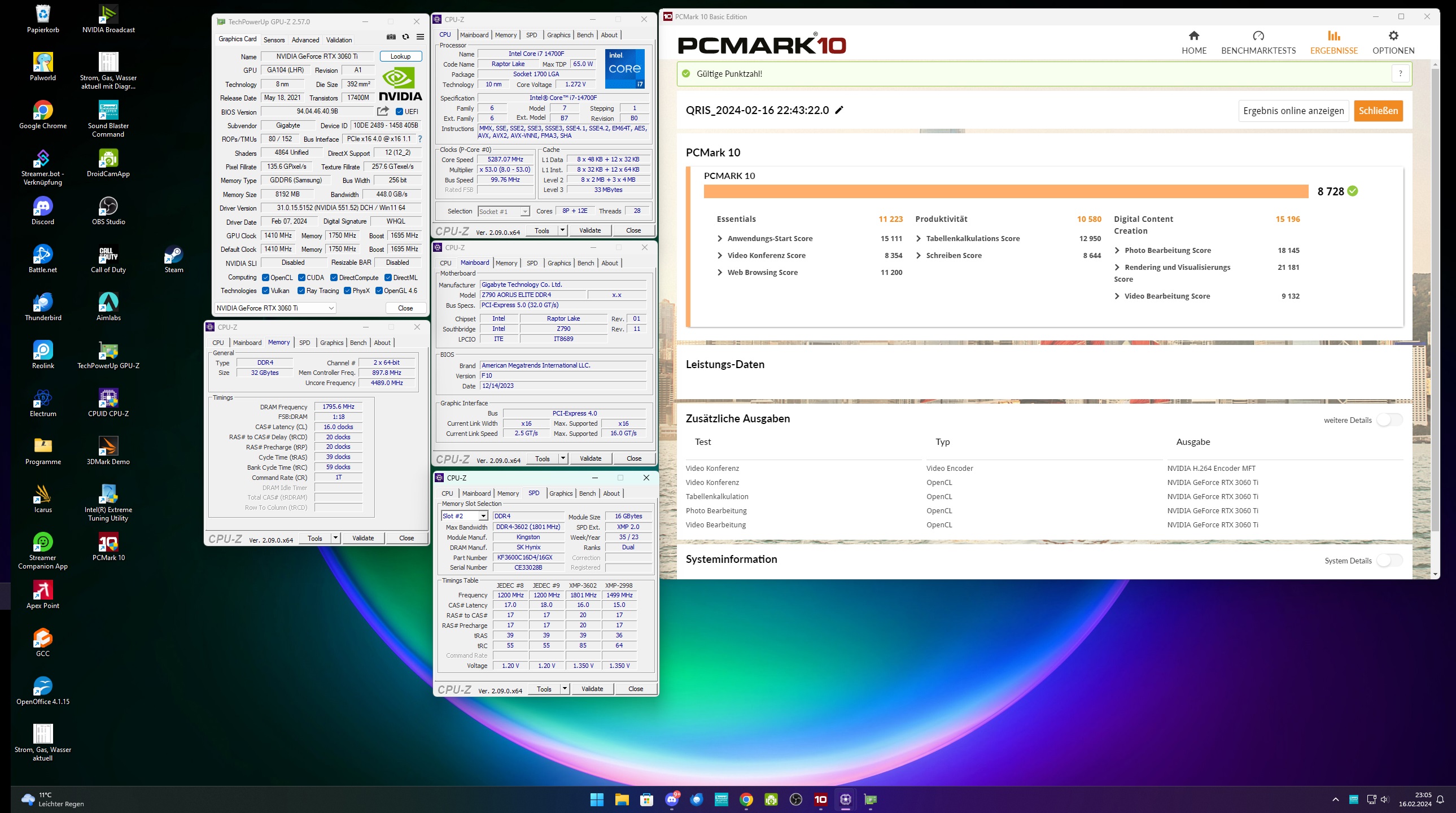Open 3DMark Demo desktop icon
1456x813 pixels.
point(108,451)
